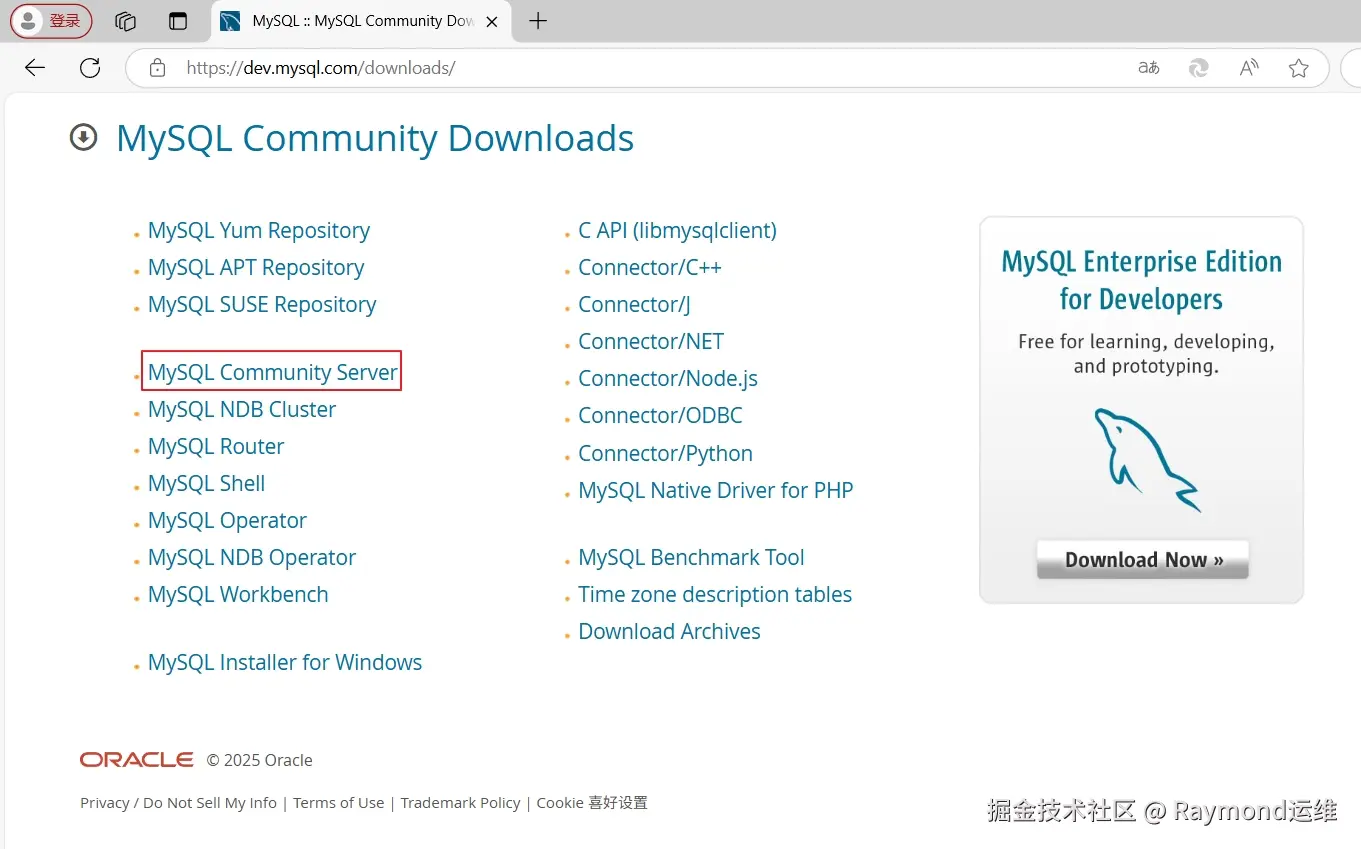Open the Trademark Policy footer link
Viewport: 1361px width, 849px height.
click(x=460, y=802)
